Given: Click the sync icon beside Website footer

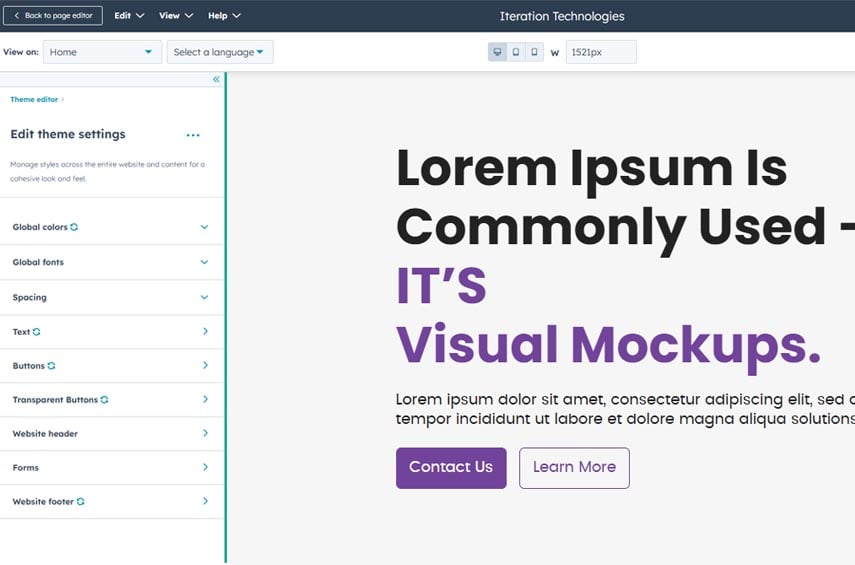Looking at the screenshot, I should tap(81, 501).
